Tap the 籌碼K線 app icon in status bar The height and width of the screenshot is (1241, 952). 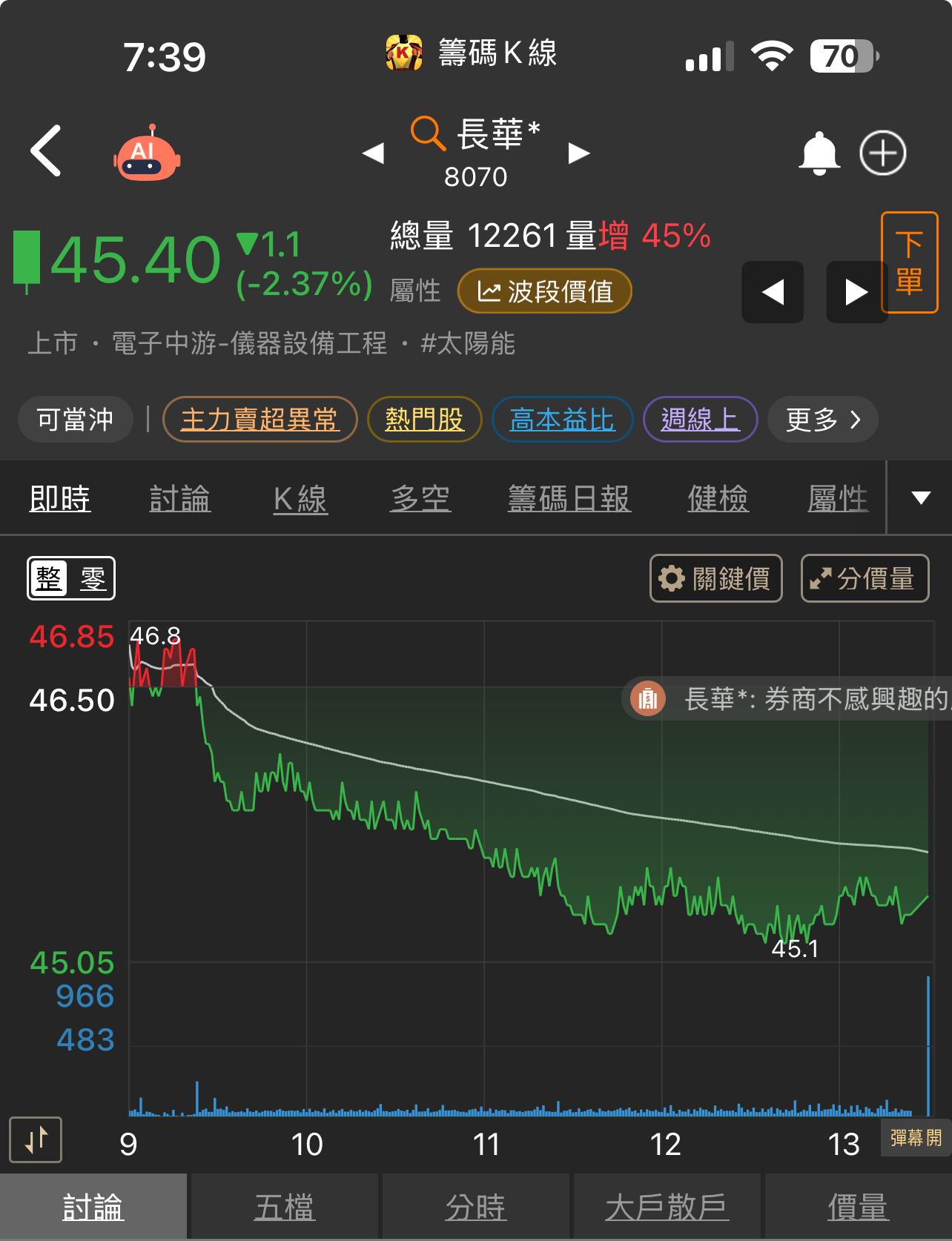coord(404,53)
